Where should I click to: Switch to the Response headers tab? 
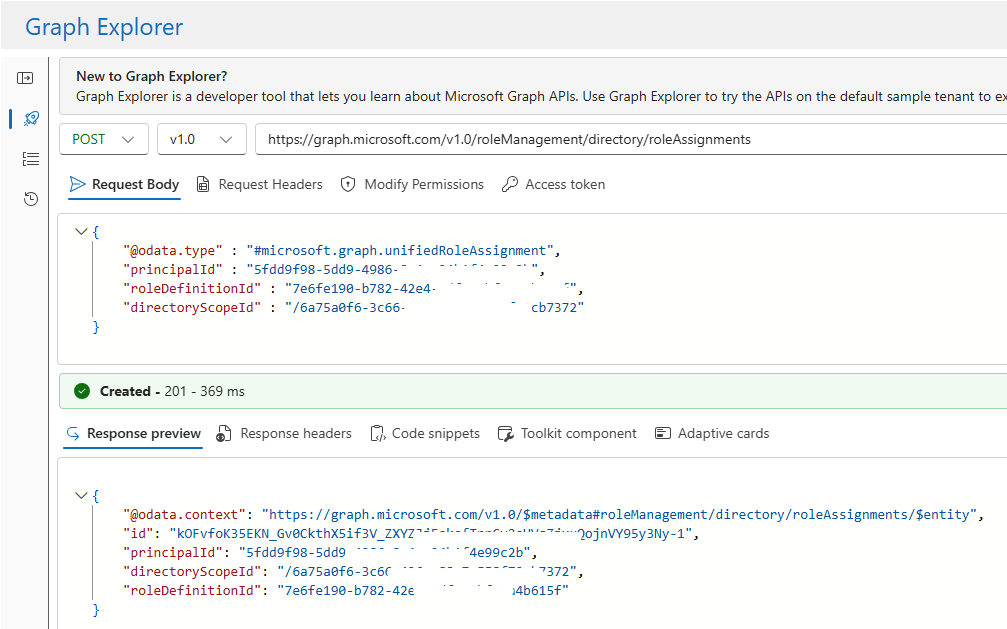285,433
